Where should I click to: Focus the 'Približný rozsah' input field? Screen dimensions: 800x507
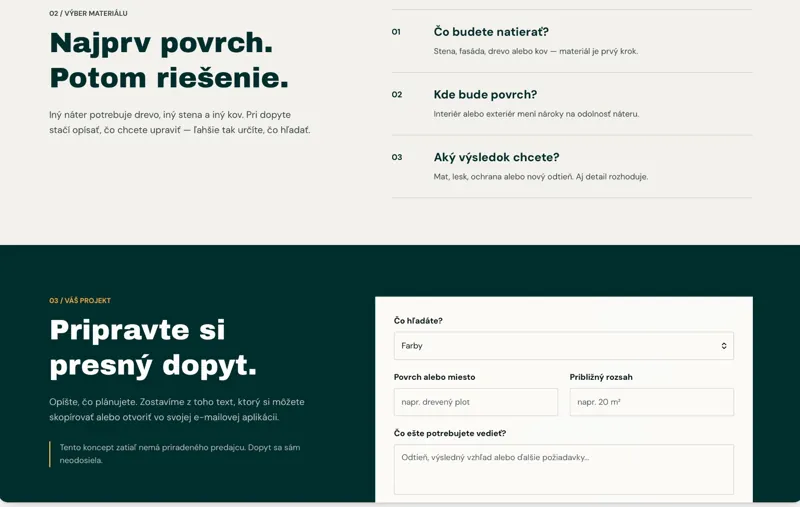652,402
